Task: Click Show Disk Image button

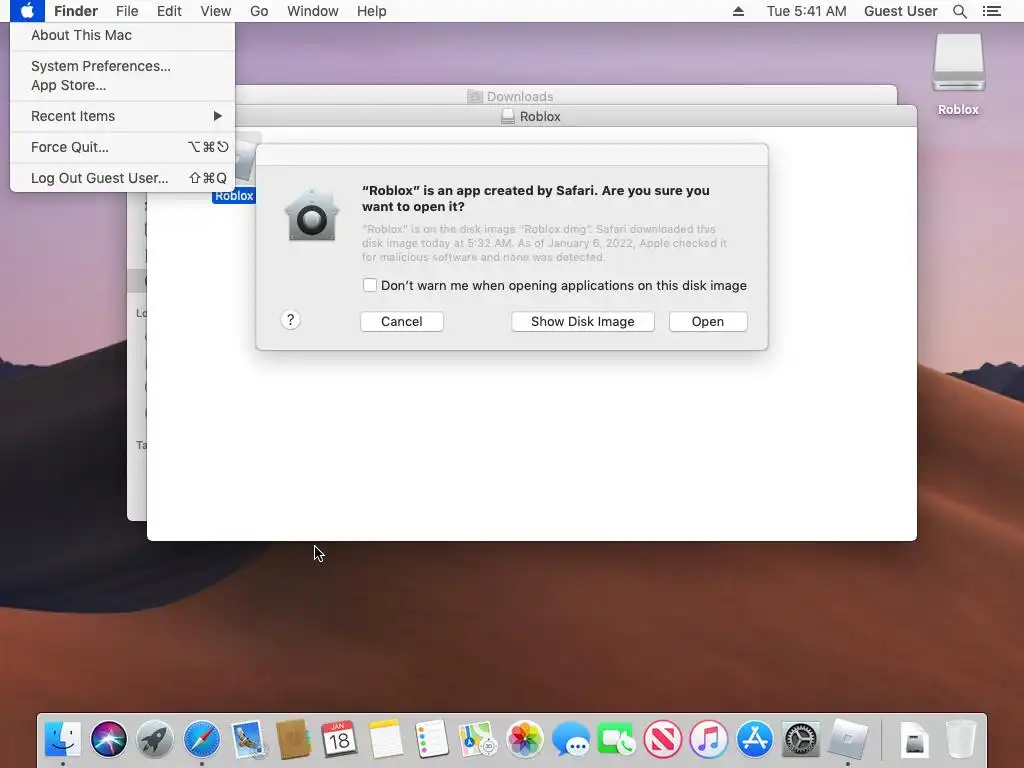Action: coord(583,321)
